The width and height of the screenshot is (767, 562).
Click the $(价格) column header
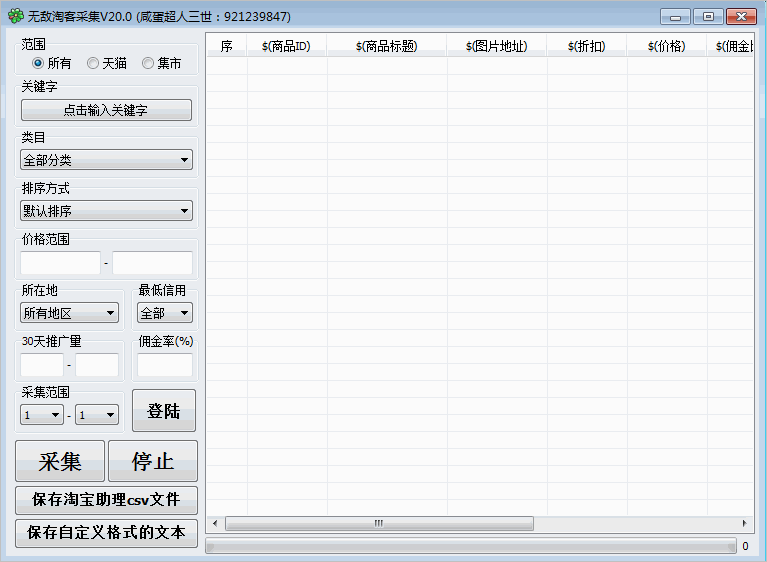tap(667, 46)
